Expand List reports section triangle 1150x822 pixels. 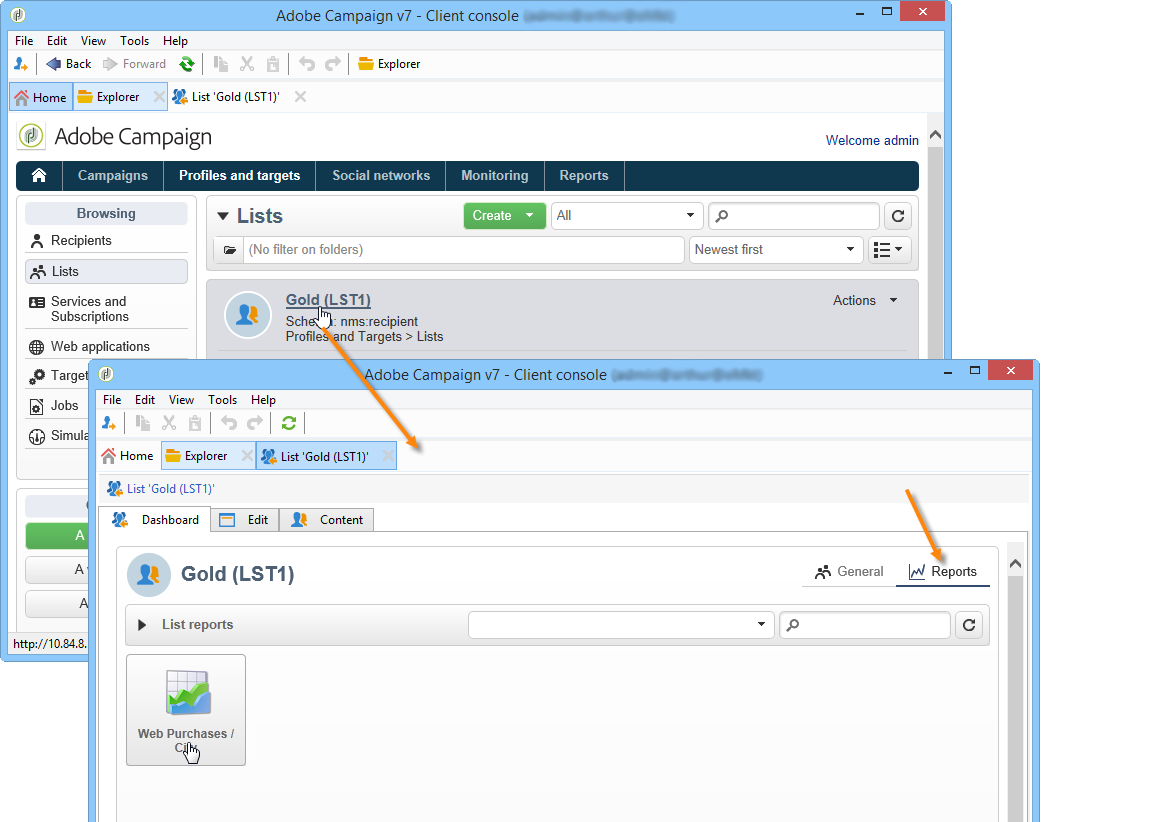coord(142,625)
